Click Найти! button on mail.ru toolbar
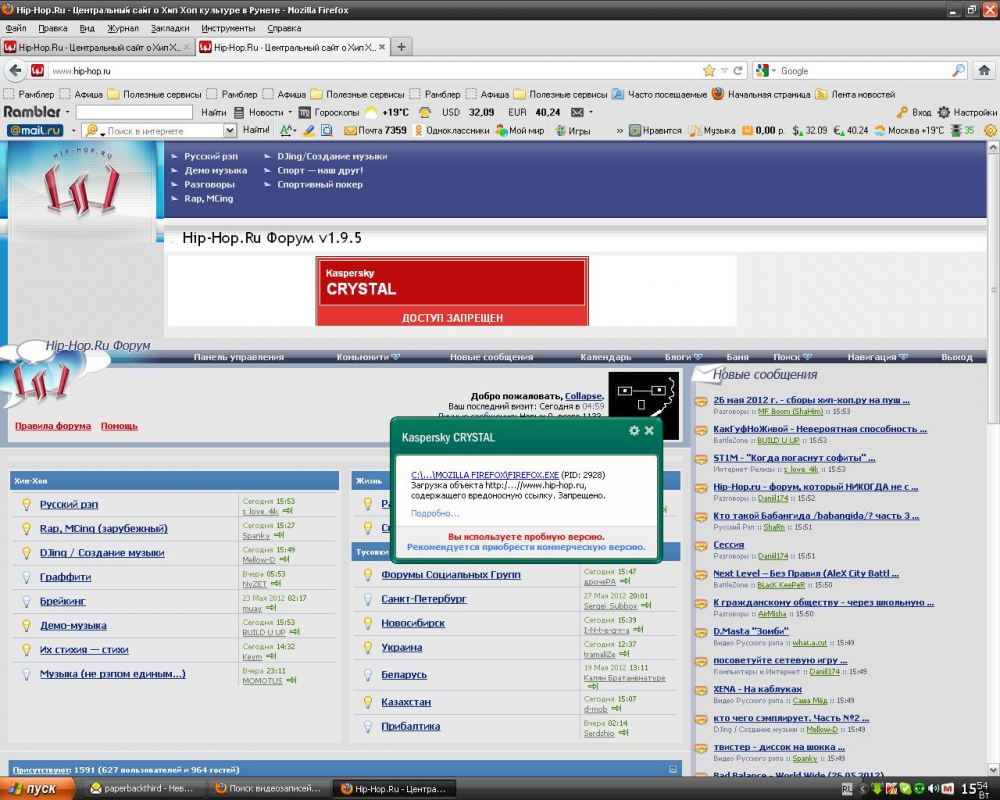The width and height of the screenshot is (1000, 800). click(256, 130)
